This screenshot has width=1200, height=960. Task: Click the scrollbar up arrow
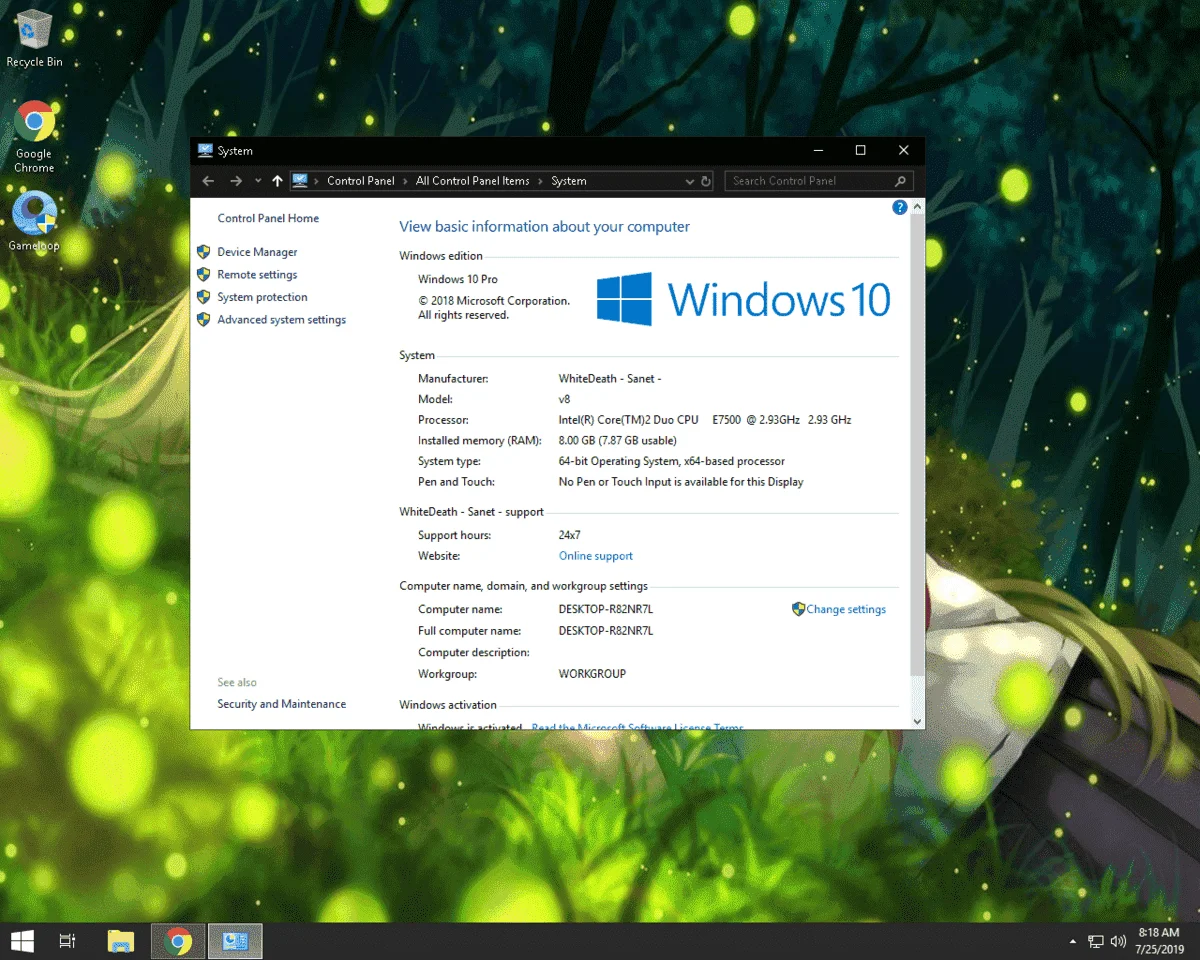(x=917, y=207)
